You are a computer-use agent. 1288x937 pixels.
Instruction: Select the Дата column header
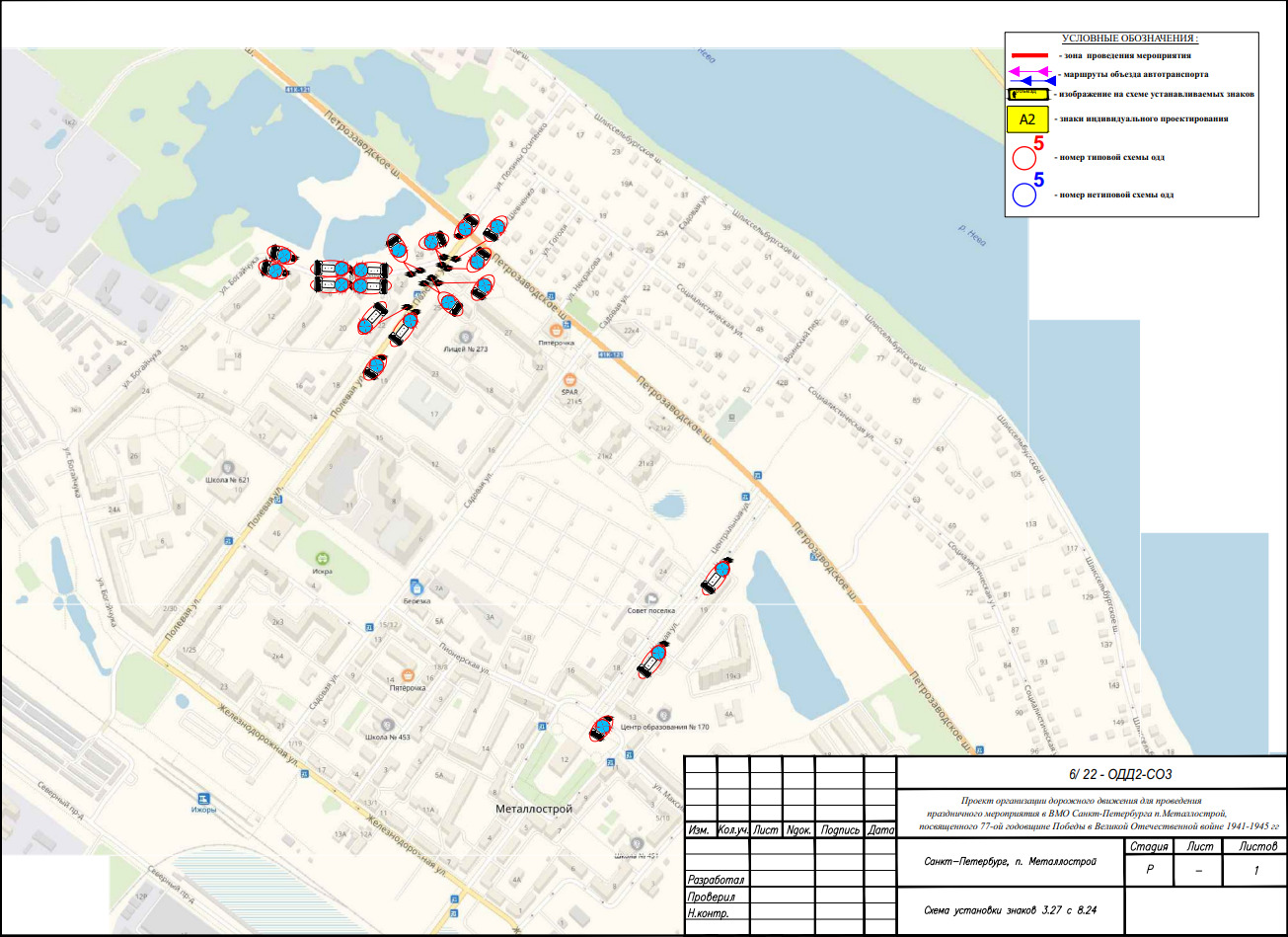pyautogui.click(x=880, y=830)
